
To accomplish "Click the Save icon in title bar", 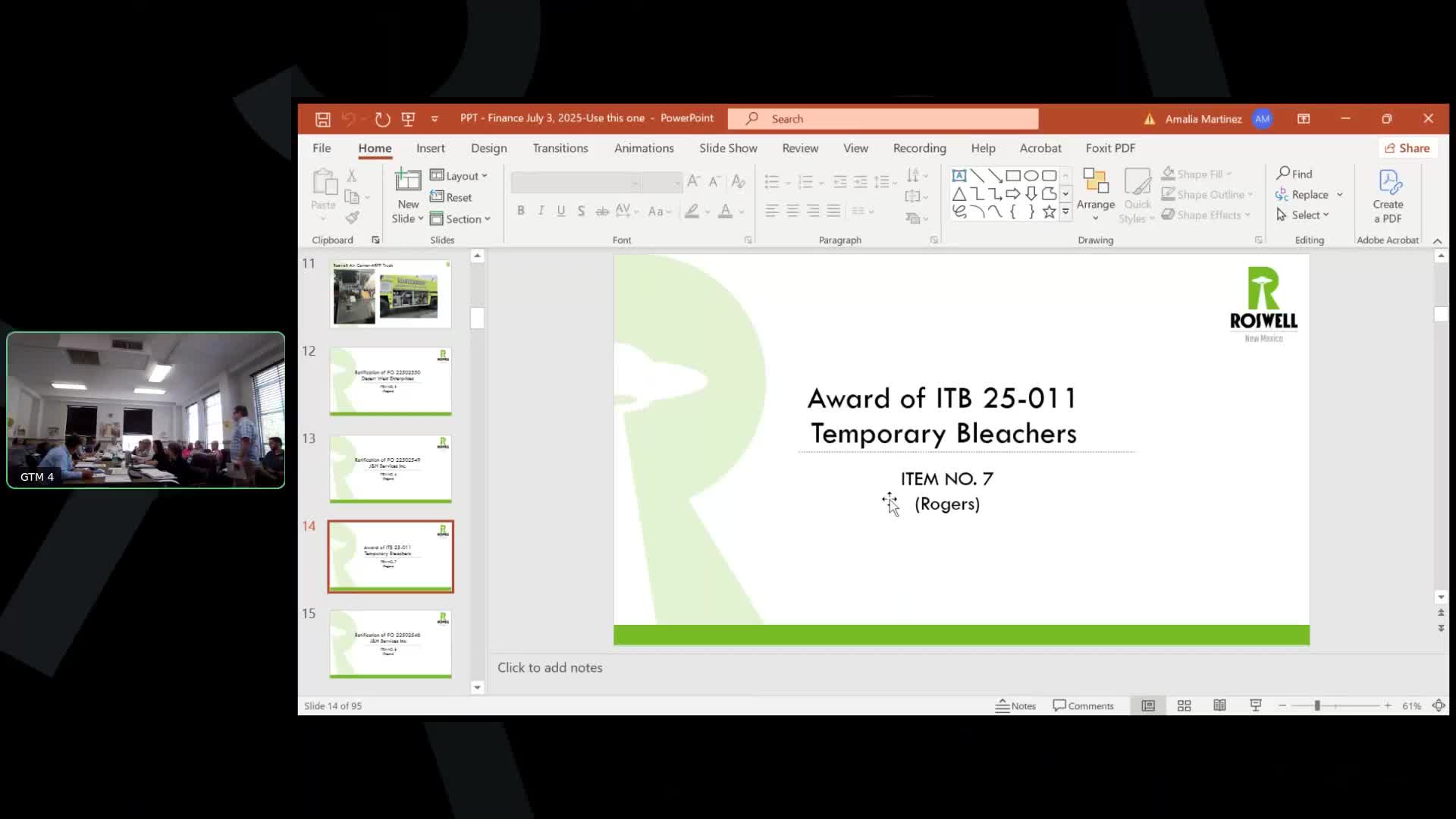I will point(322,119).
